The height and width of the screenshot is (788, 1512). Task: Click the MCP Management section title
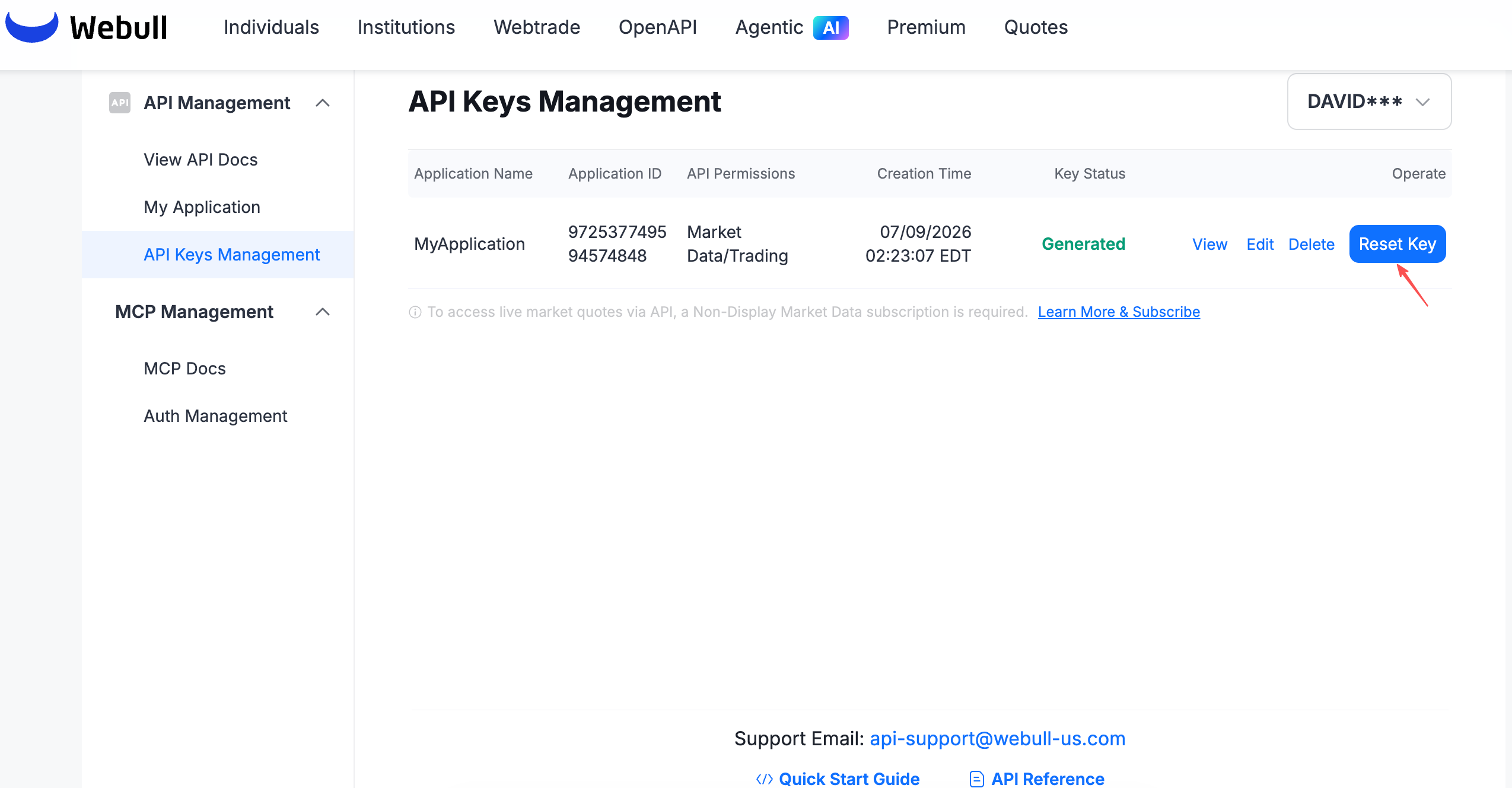click(x=194, y=312)
